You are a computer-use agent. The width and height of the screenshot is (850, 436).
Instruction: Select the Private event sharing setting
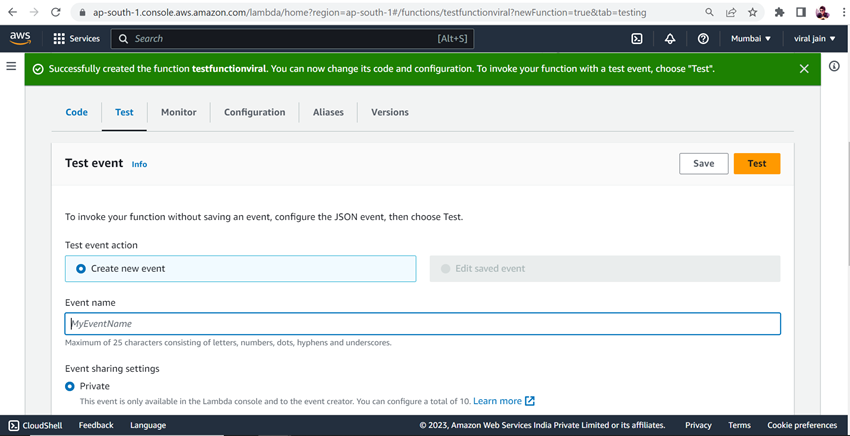[x=70, y=386]
